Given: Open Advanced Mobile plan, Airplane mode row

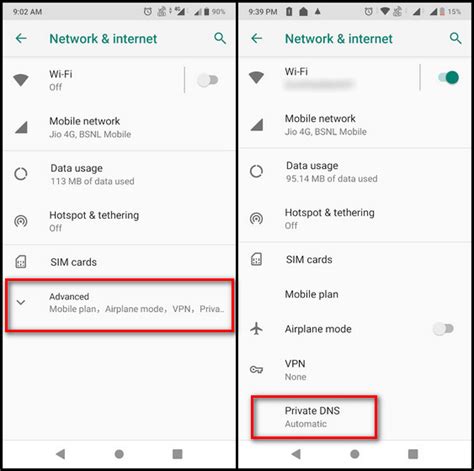Looking at the screenshot, I should (x=120, y=305).
